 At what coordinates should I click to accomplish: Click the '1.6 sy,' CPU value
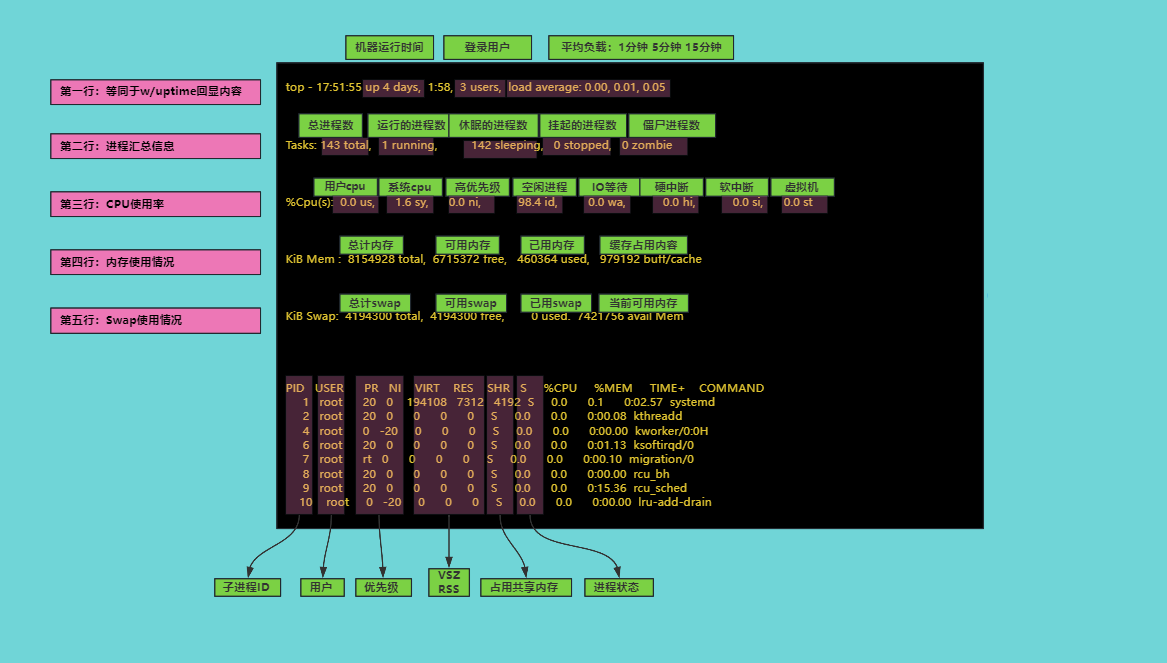pos(412,202)
